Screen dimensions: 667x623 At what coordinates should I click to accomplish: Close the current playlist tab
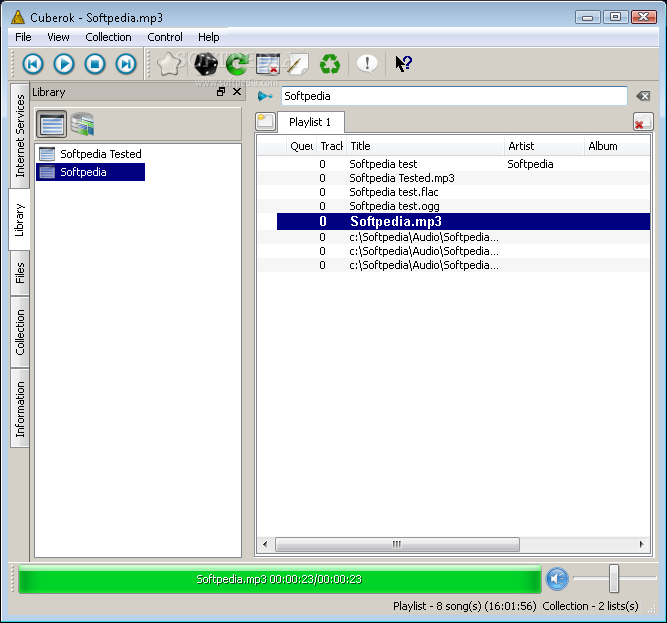tap(643, 122)
